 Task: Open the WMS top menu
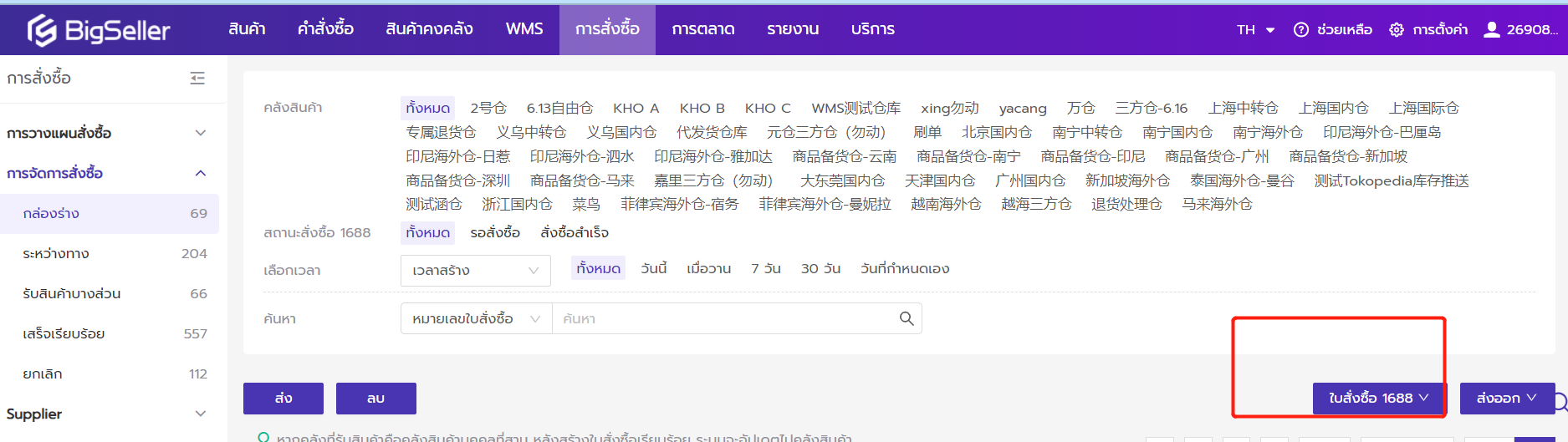tap(524, 29)
